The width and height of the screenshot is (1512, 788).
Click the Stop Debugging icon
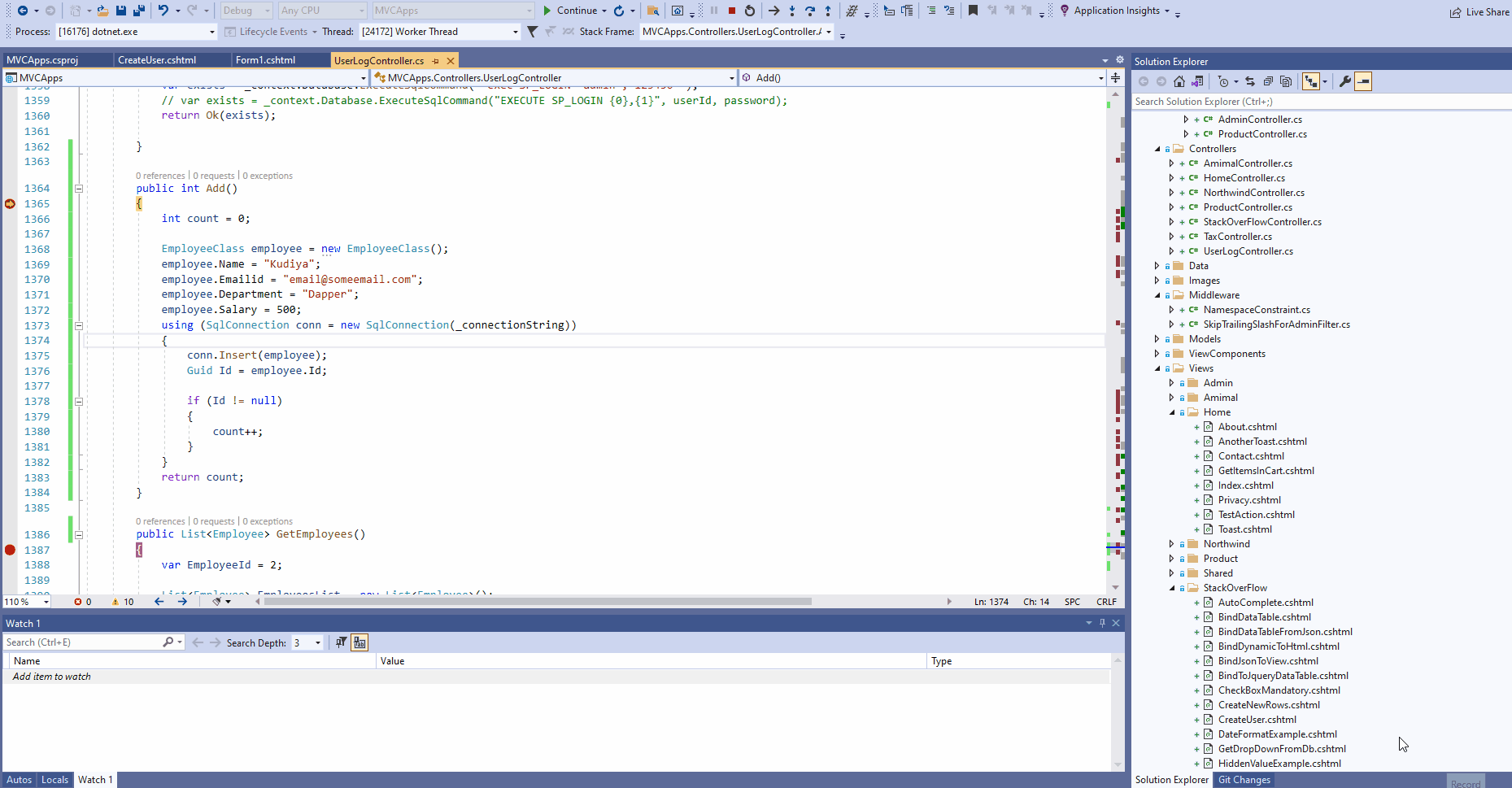(731, 11)
